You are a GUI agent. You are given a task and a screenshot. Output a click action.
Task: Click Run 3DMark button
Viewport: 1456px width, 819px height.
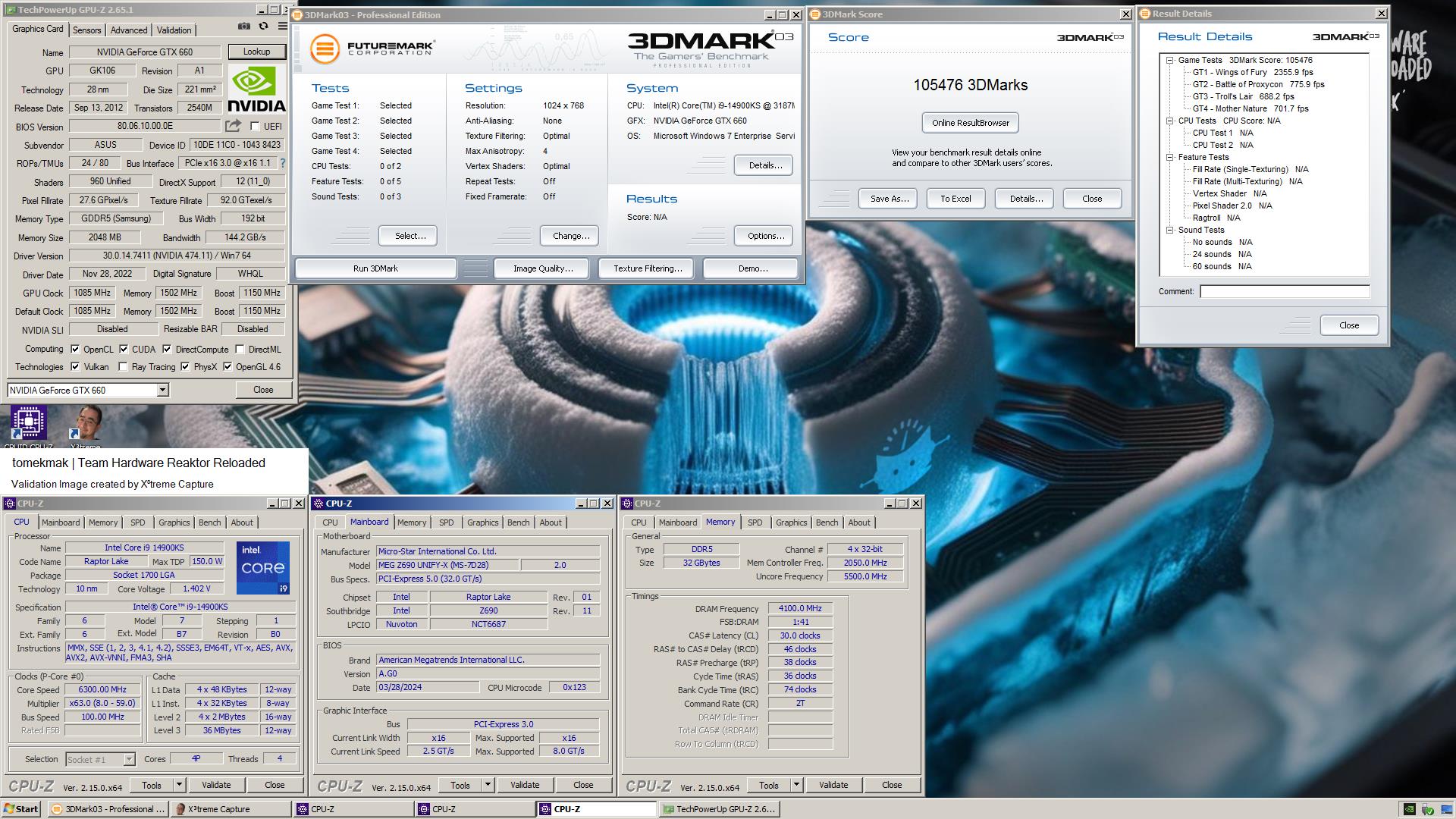pos(376,268)
